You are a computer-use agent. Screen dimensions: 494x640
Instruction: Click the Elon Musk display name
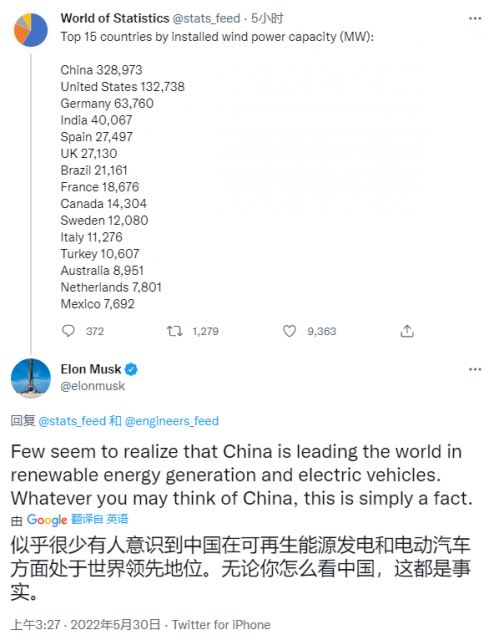pyautogui.click(x=91, y=369)
